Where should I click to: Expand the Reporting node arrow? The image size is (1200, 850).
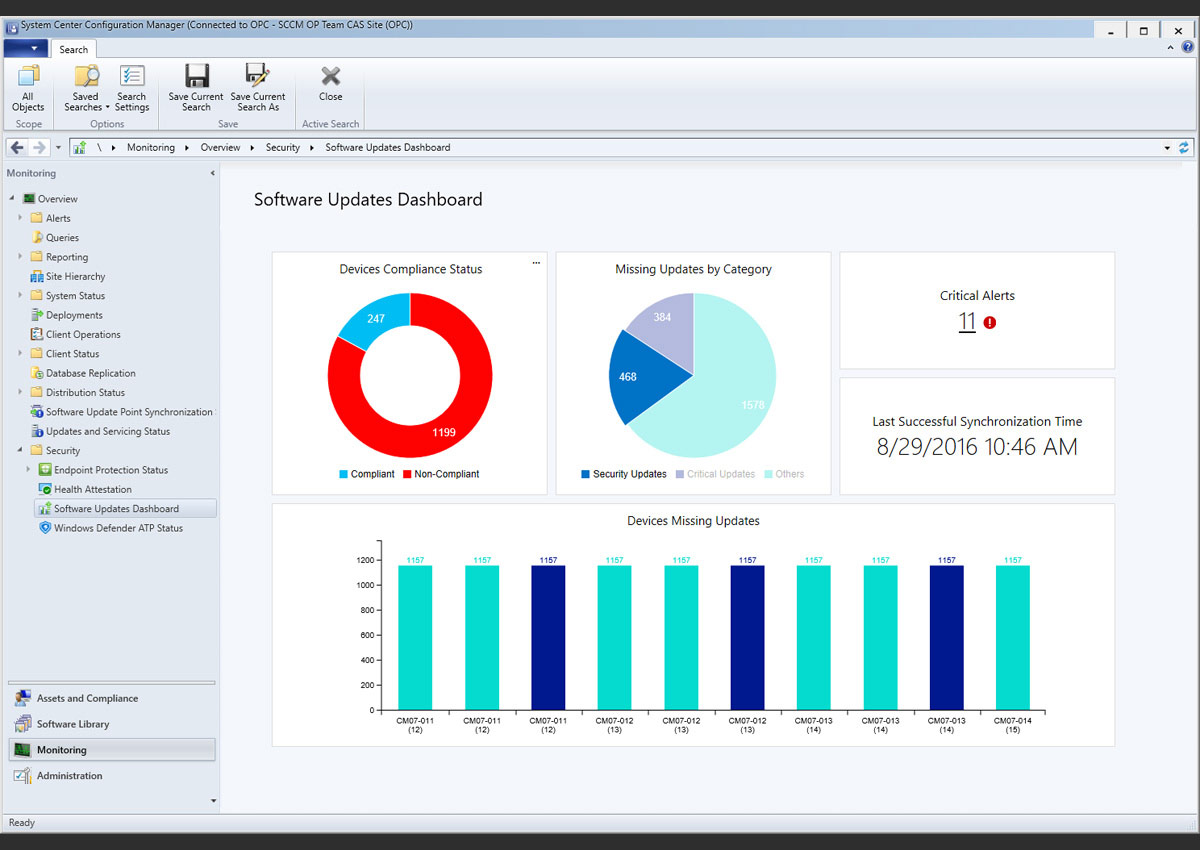tap(20, 257)
